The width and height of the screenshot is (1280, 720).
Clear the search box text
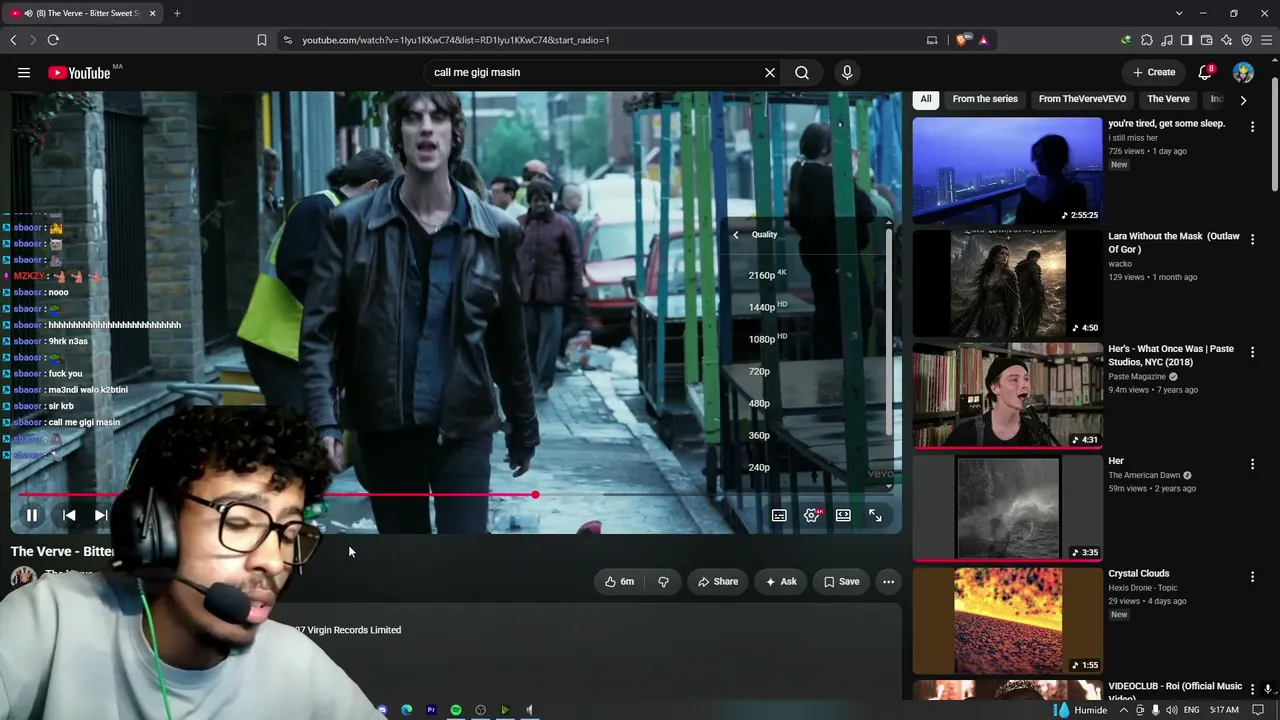click(x=770, y=72)
